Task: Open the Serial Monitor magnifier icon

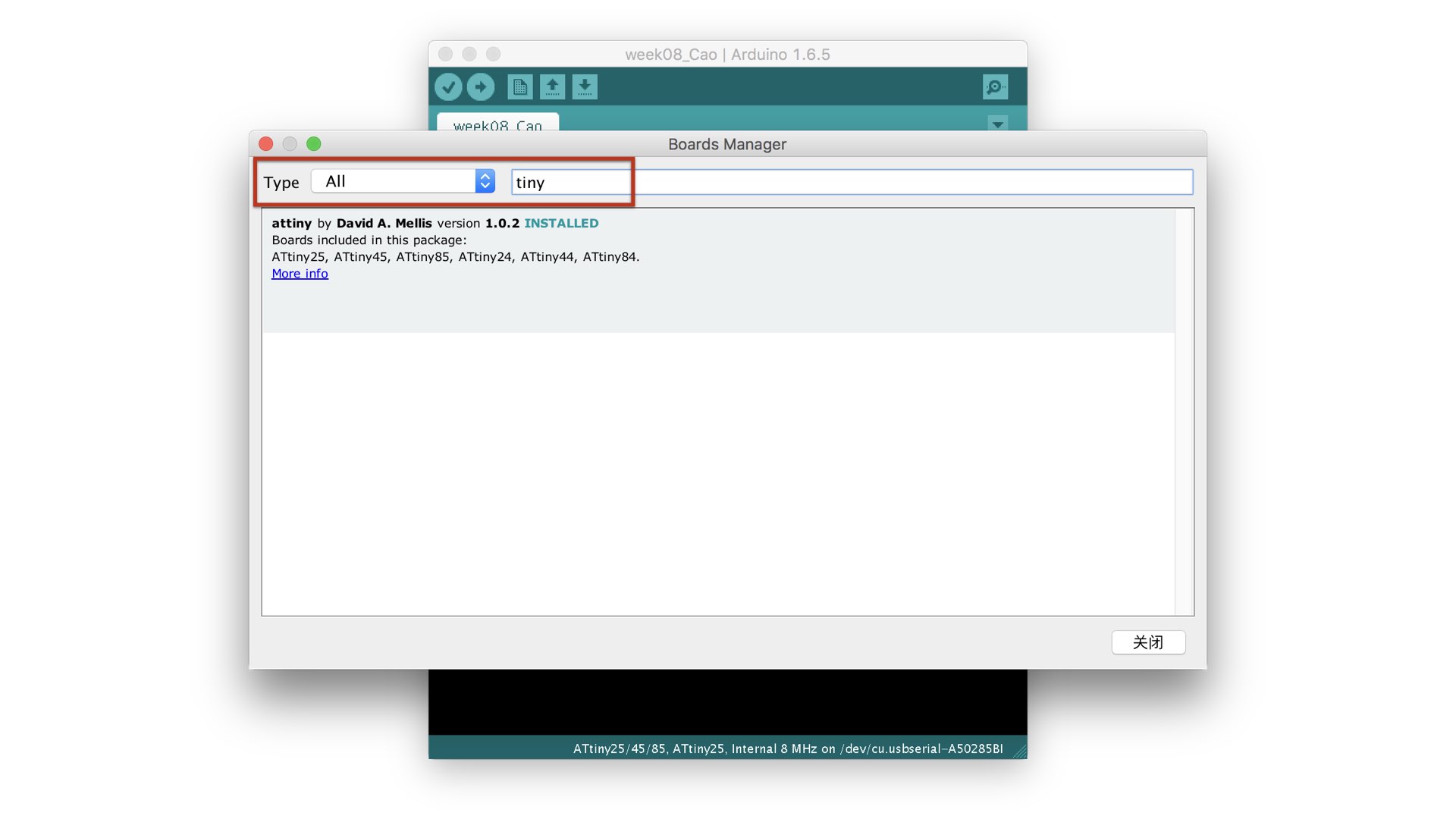Action: click(995, 87)
